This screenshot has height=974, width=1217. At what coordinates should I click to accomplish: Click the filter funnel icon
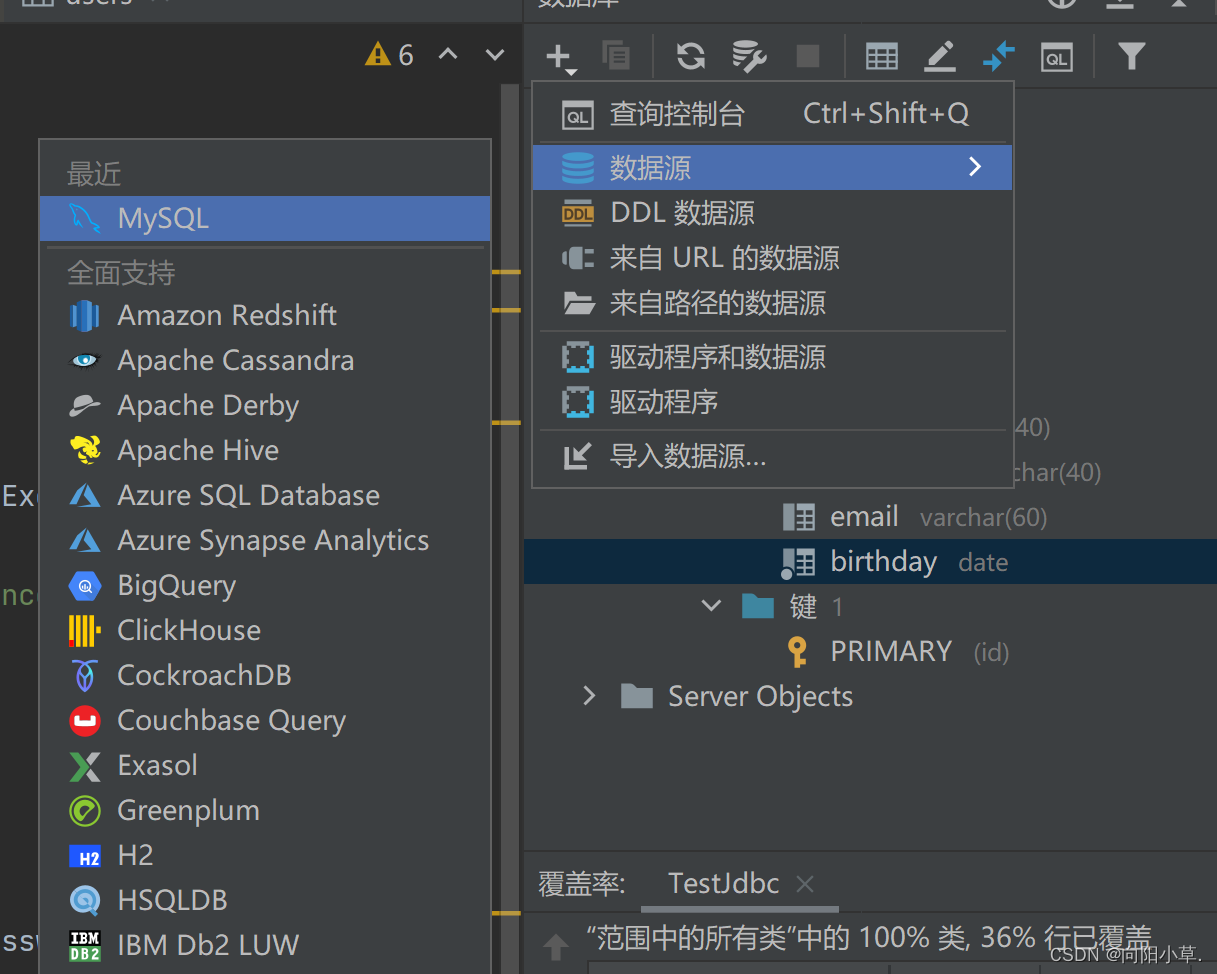[x=1131, y=56]
